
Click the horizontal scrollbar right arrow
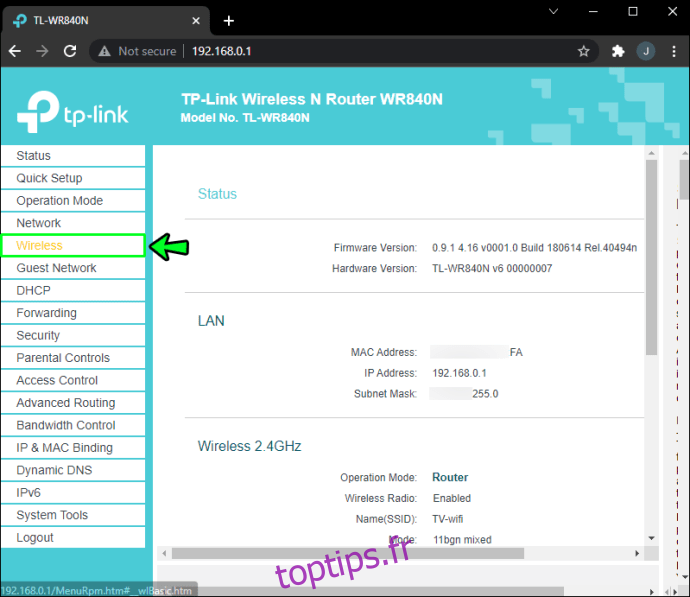(637, 553)
